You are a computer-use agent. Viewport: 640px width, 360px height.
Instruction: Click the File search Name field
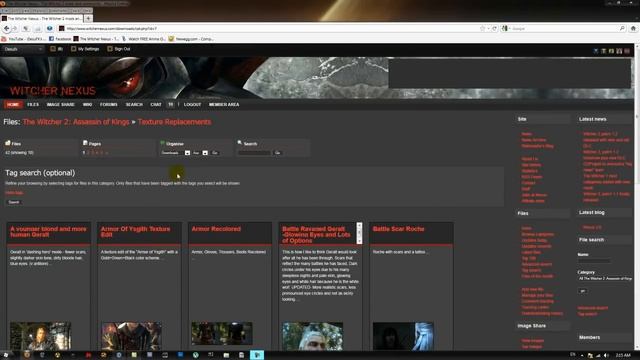594,260
